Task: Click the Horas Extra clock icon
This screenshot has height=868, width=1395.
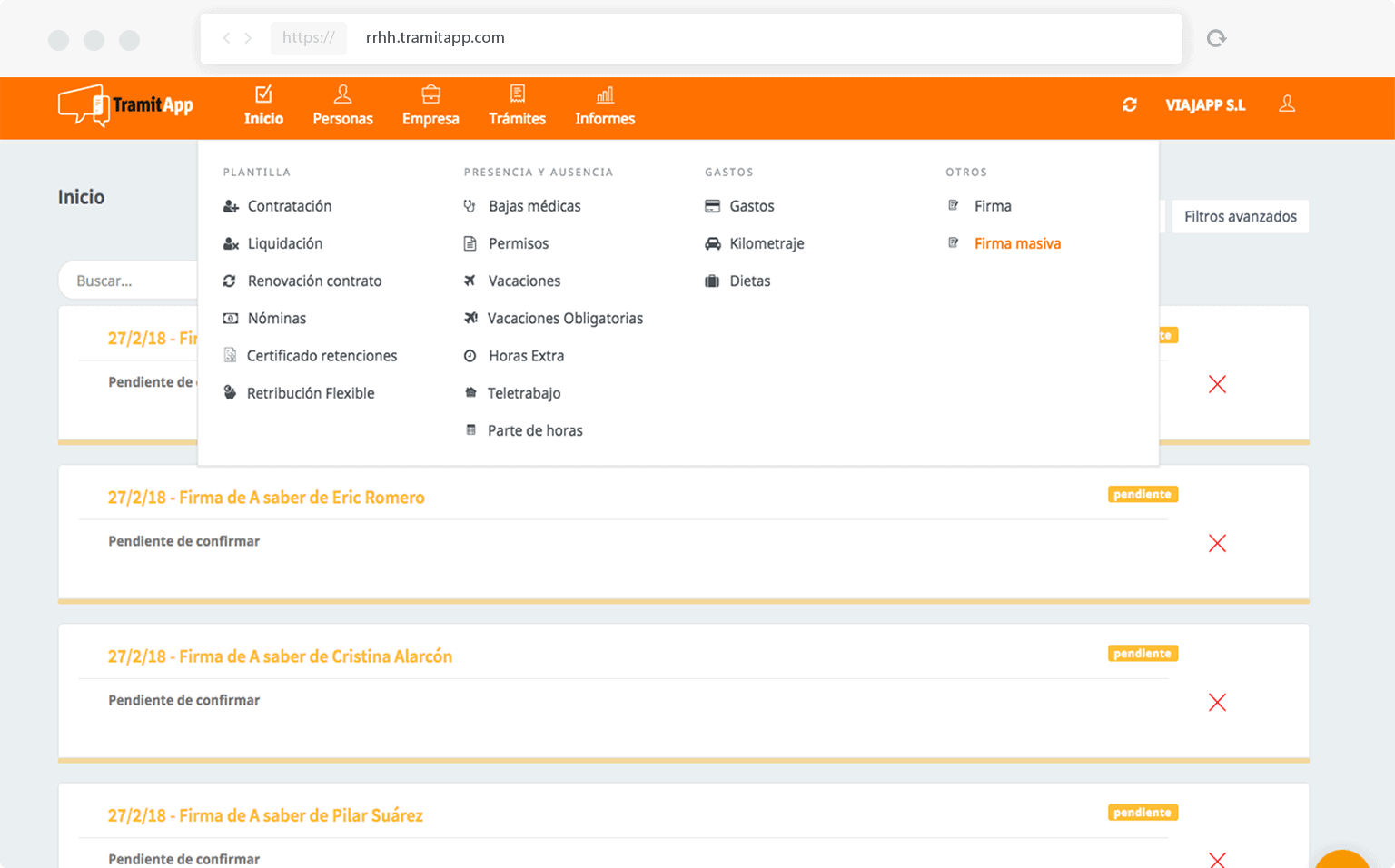Action: [x=470, y=356]
